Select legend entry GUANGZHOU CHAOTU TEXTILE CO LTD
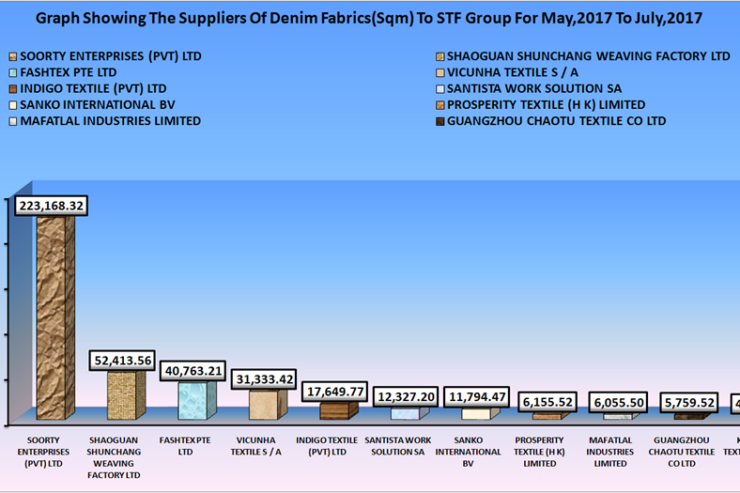 [x=556, y=121]
